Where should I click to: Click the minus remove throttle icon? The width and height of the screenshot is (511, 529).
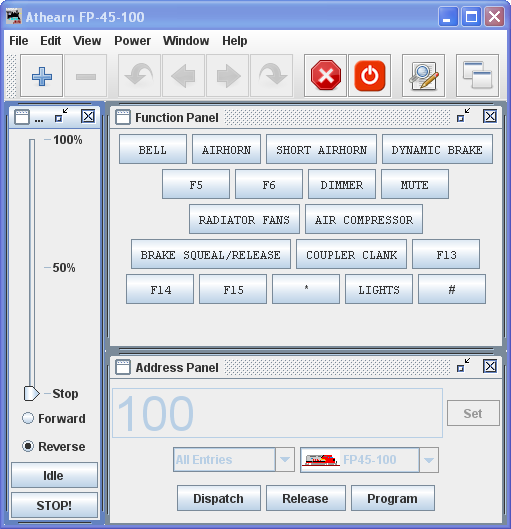tap(86, 76)
